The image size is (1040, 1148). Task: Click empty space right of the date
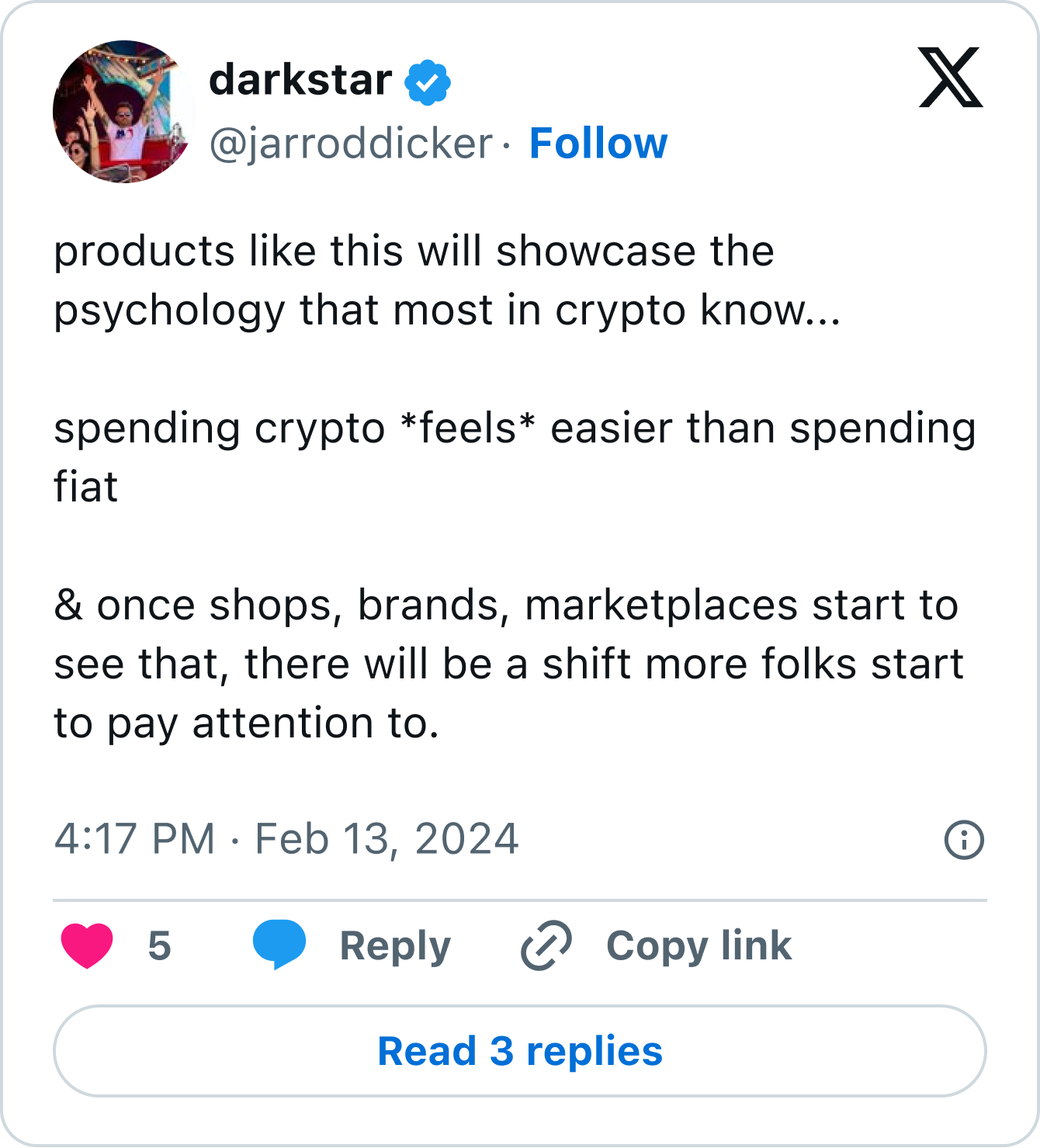point(730,839)
